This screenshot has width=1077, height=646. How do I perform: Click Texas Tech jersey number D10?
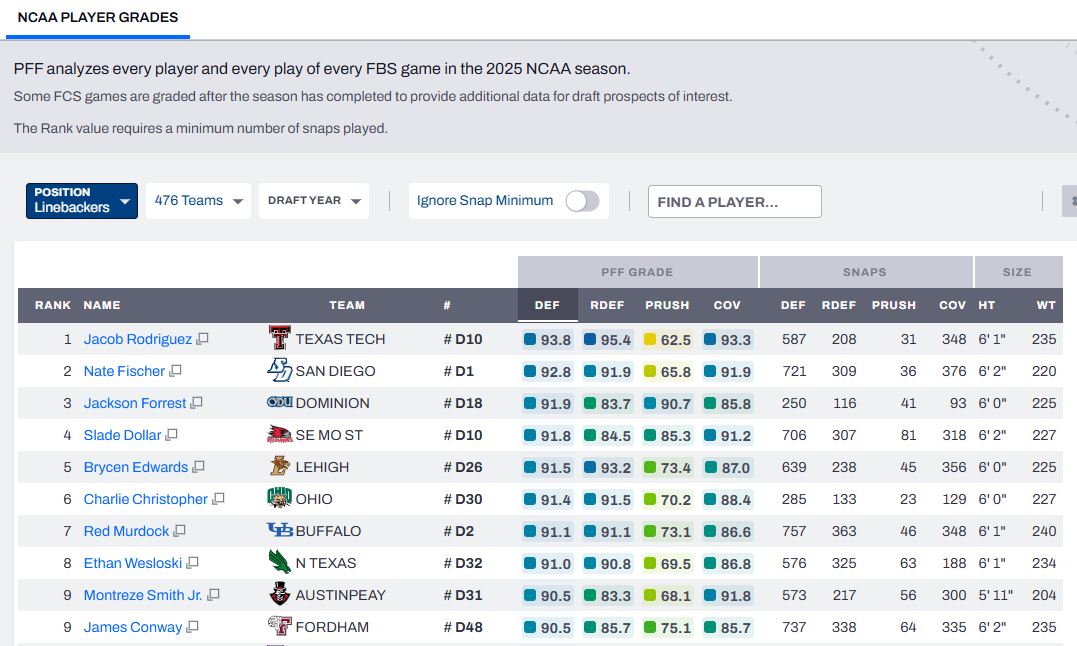(463, 338)
